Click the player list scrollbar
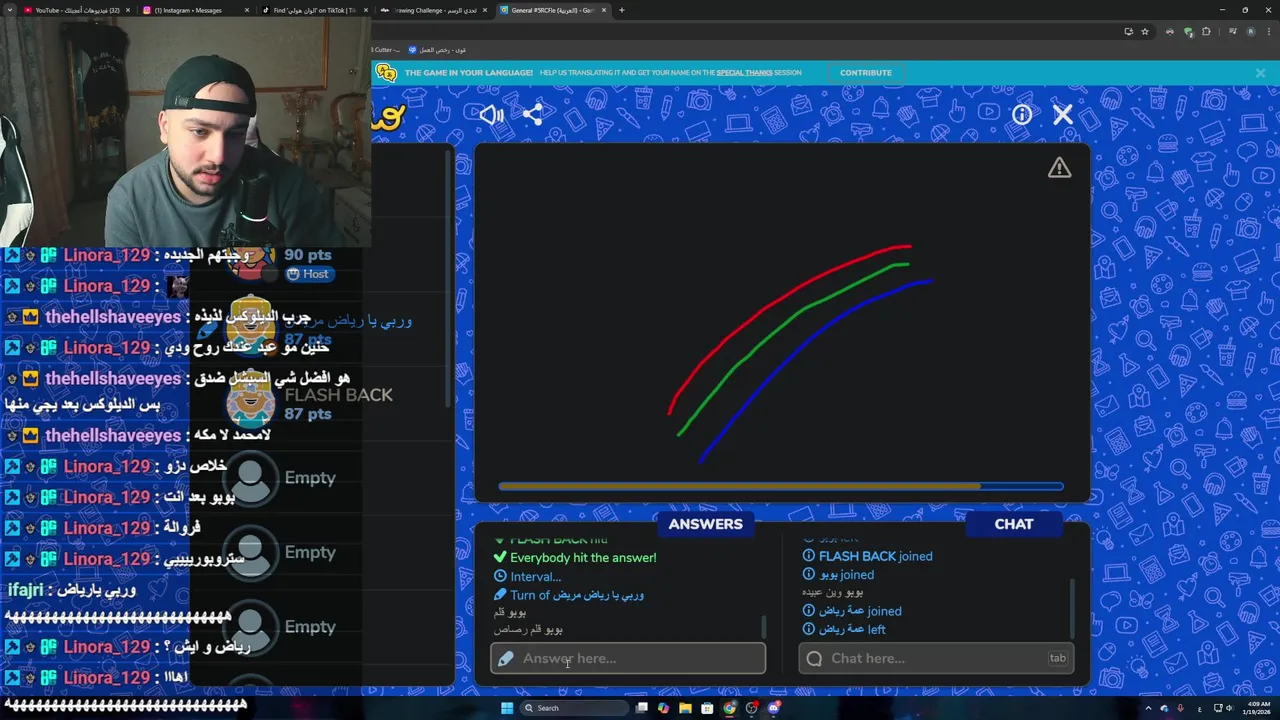1280x720 pixels. pos(449,280)
